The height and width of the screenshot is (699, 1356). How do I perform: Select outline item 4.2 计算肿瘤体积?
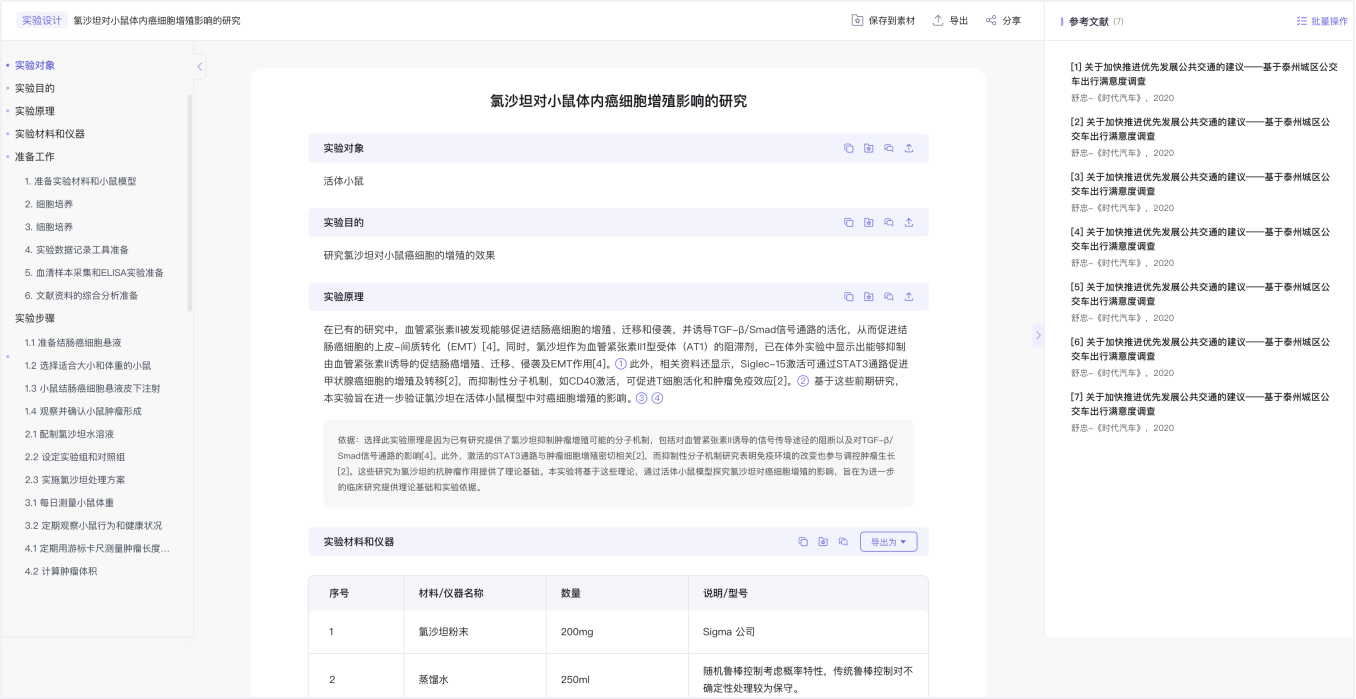[x=61, y=571]
